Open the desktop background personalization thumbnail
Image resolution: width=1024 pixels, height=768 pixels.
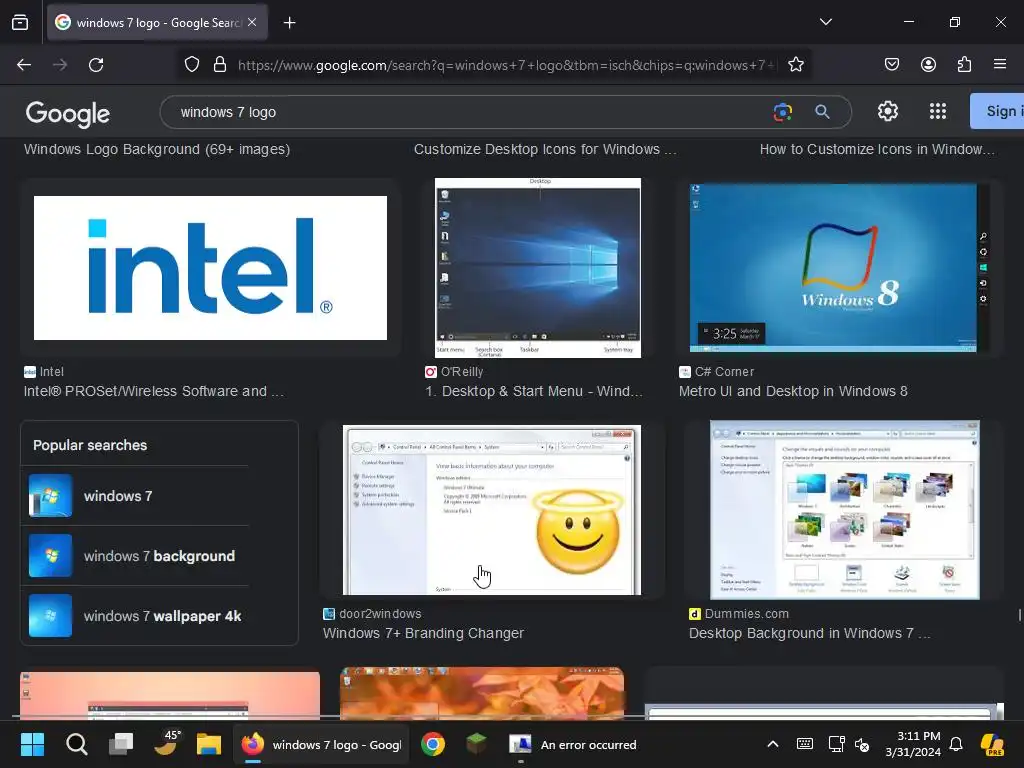pos(844,509)
